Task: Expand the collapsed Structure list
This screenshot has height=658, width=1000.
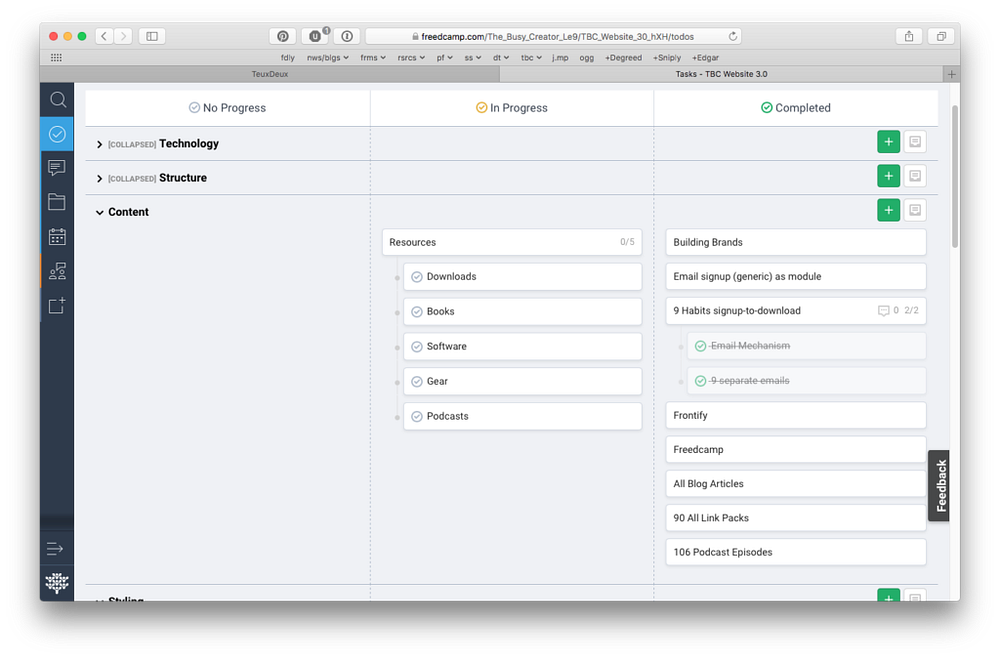Action: 99,179
